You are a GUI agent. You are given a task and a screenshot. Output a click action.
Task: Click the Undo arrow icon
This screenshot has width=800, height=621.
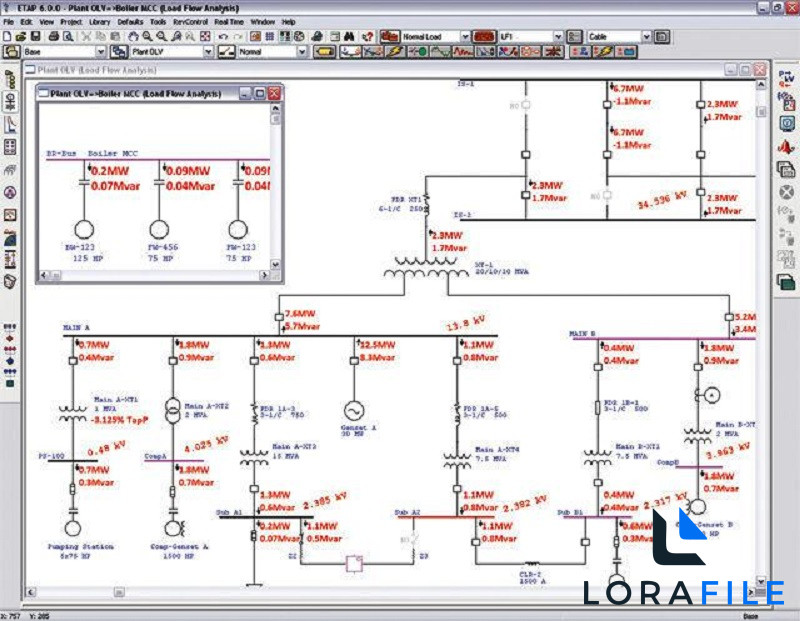223,37
